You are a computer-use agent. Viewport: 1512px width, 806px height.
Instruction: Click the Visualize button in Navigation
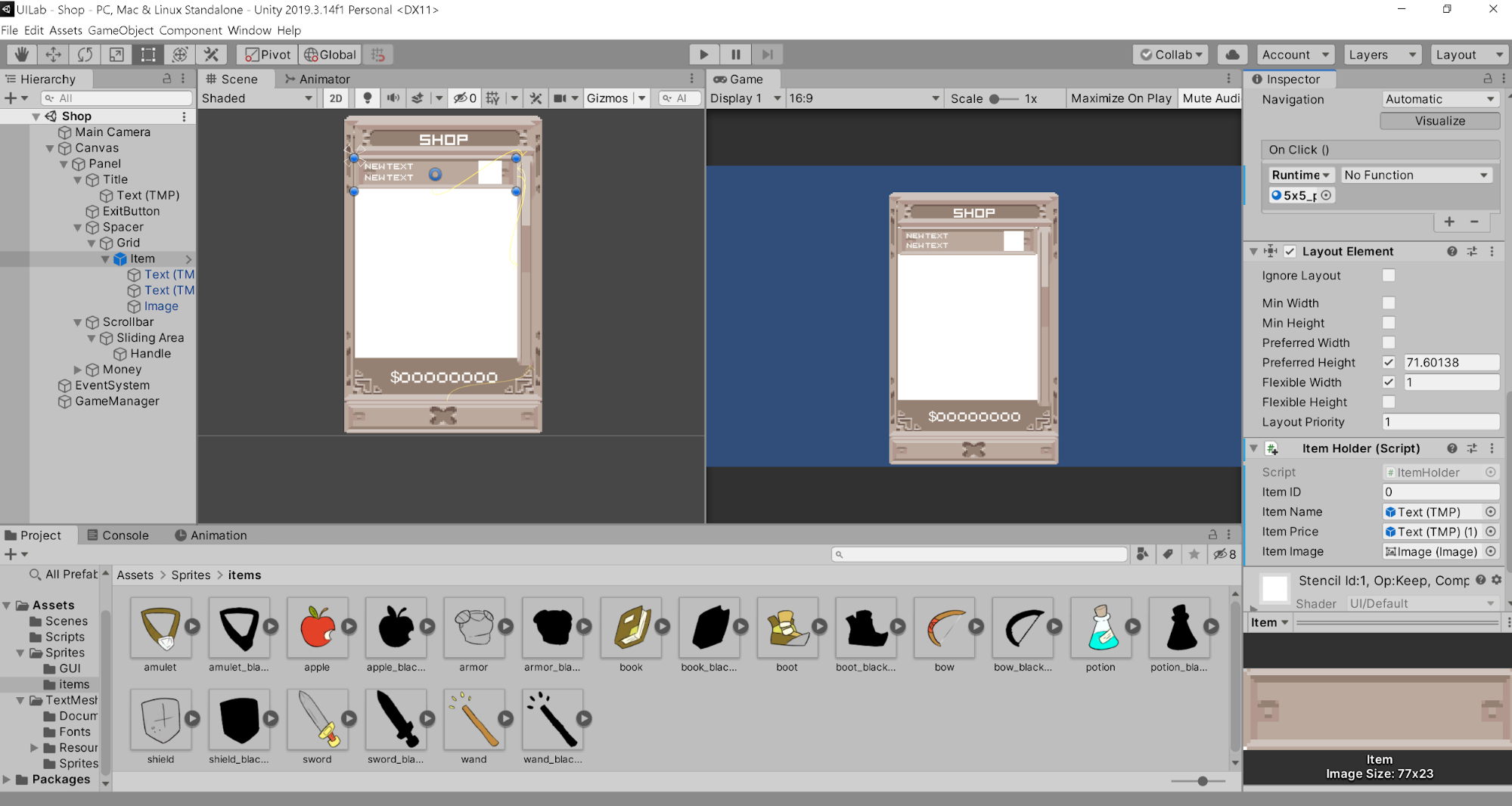pyautogui.click(x=1439, y=120)
